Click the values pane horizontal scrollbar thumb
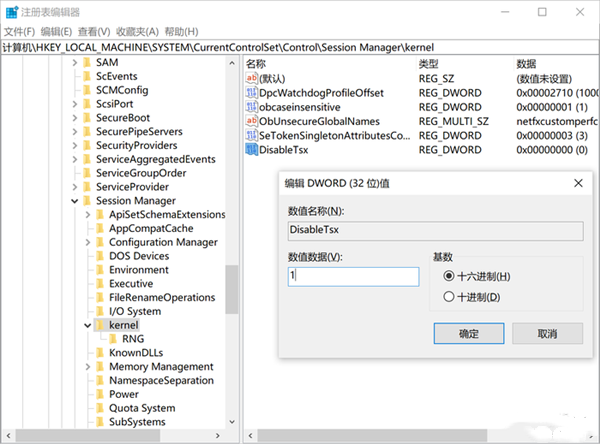600x444 pixels. click(372, 436)
